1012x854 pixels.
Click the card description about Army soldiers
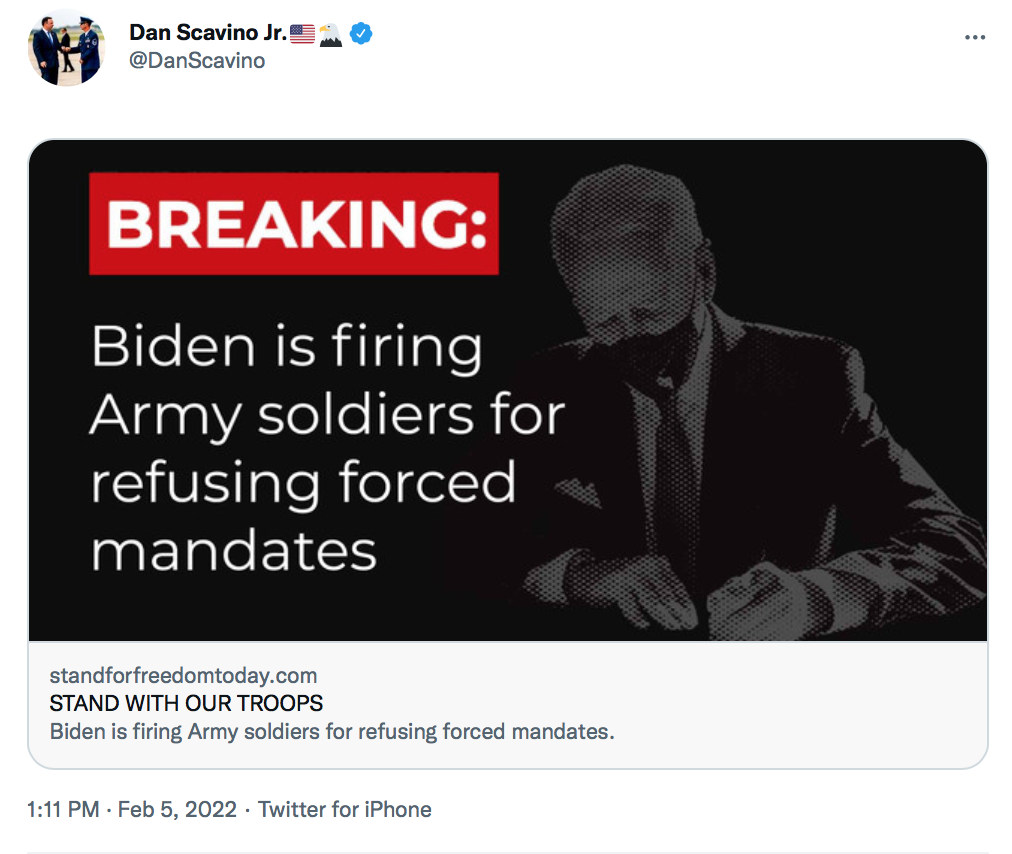pos(331,731)
